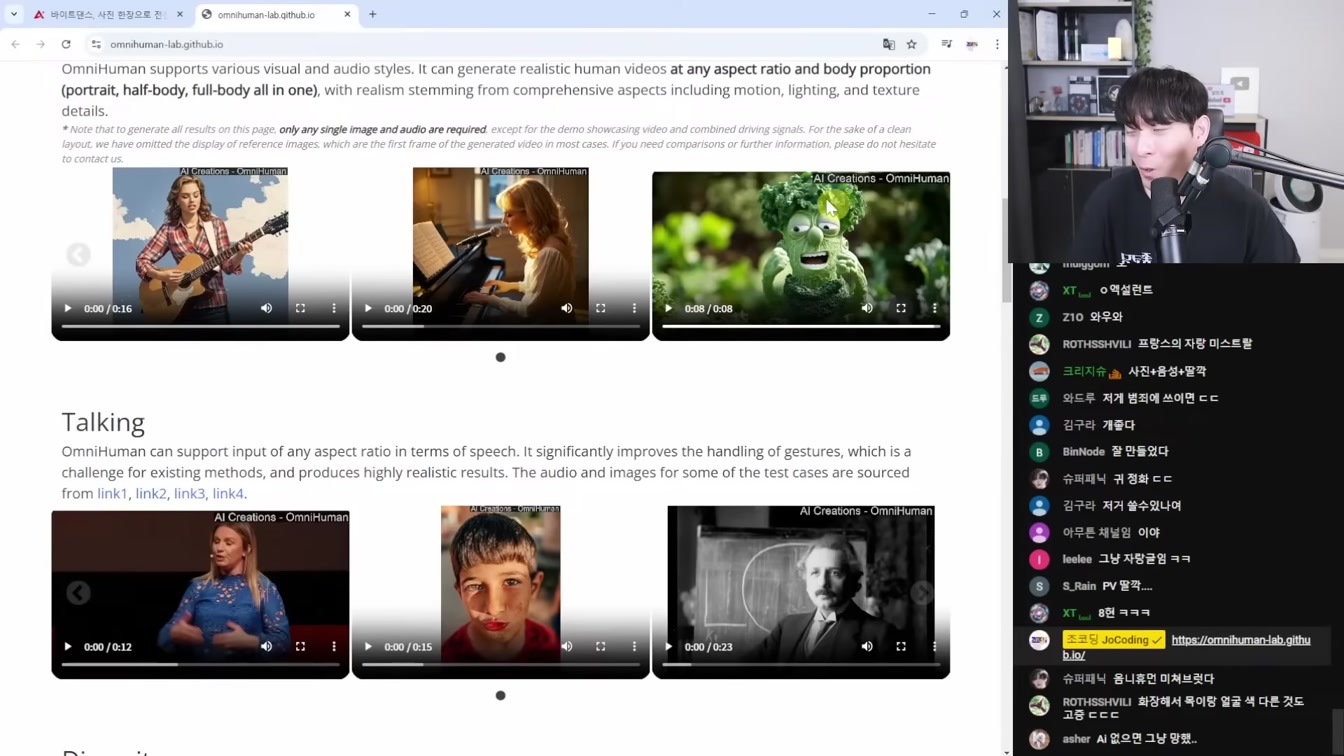This screenshot has width=1344, height=756.
Task: Bookmark this page with star
Action: (912, 44)
